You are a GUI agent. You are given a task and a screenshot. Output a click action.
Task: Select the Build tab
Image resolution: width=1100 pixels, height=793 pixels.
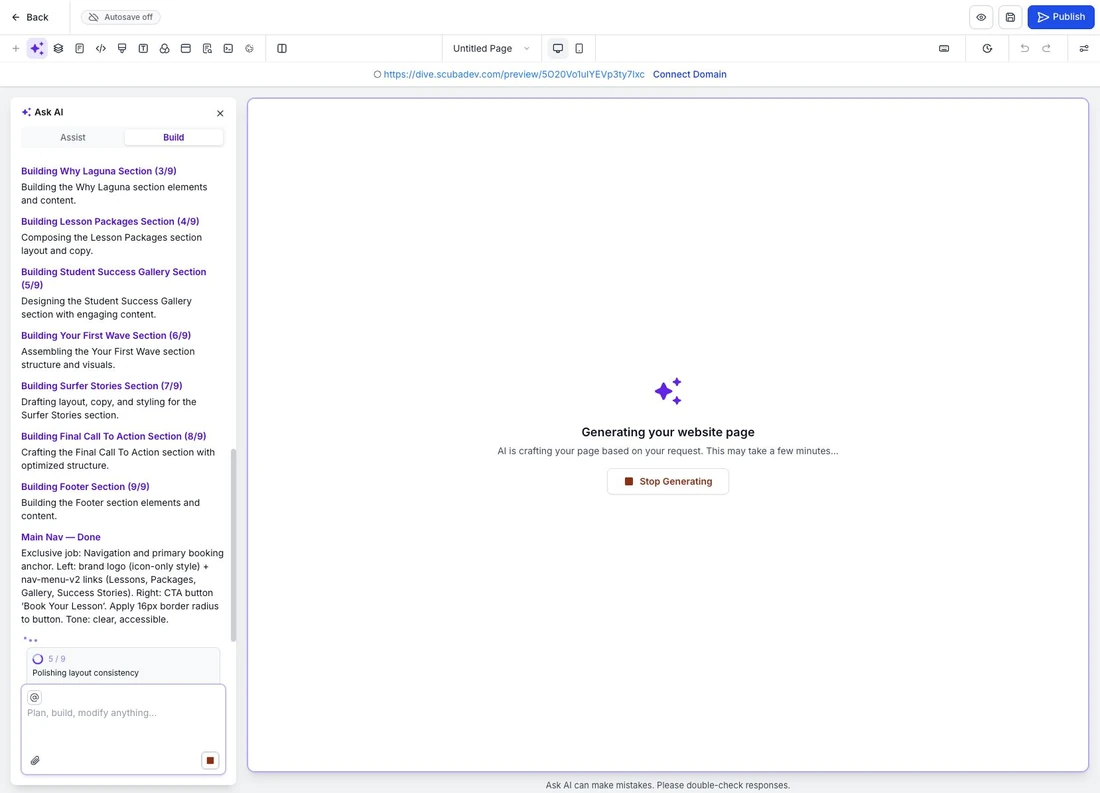(x=173, y=138)
